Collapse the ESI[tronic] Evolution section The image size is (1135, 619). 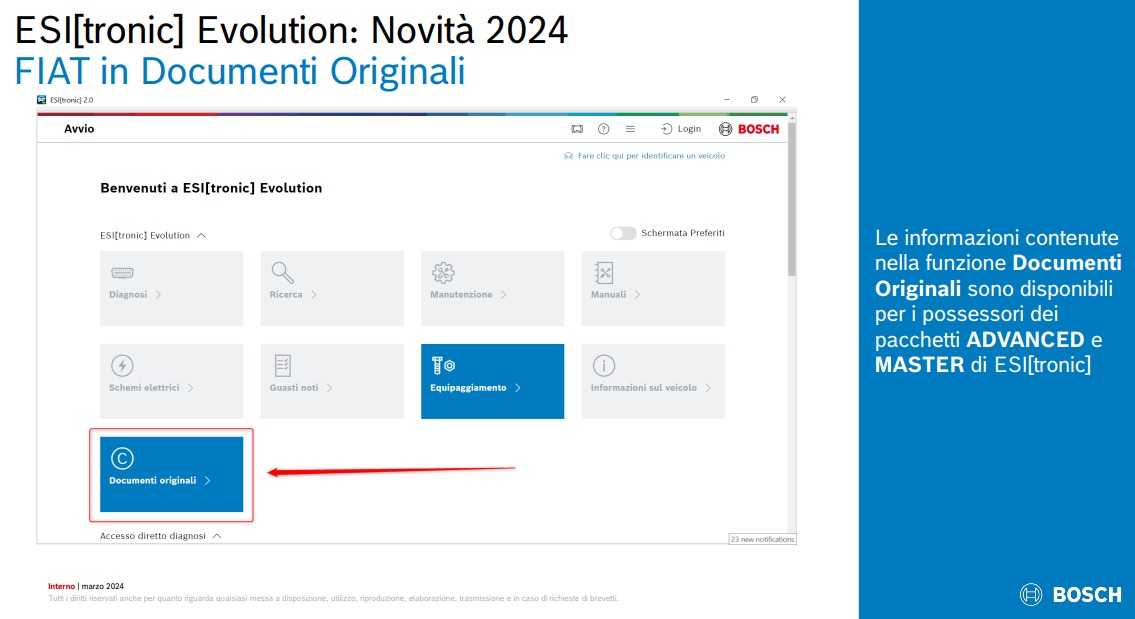click(201, 235)
